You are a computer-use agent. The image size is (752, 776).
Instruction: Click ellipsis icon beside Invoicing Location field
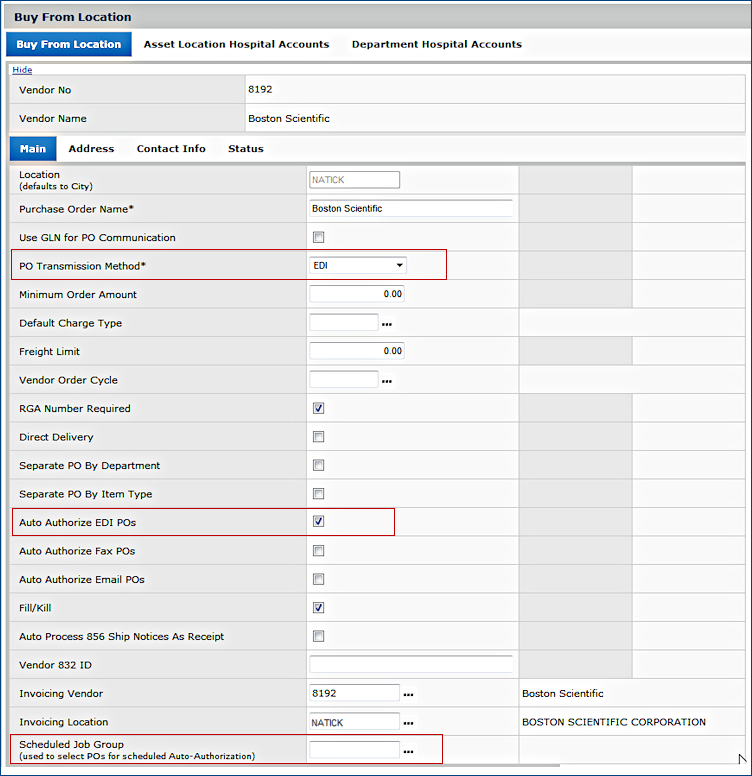point(408,723)
